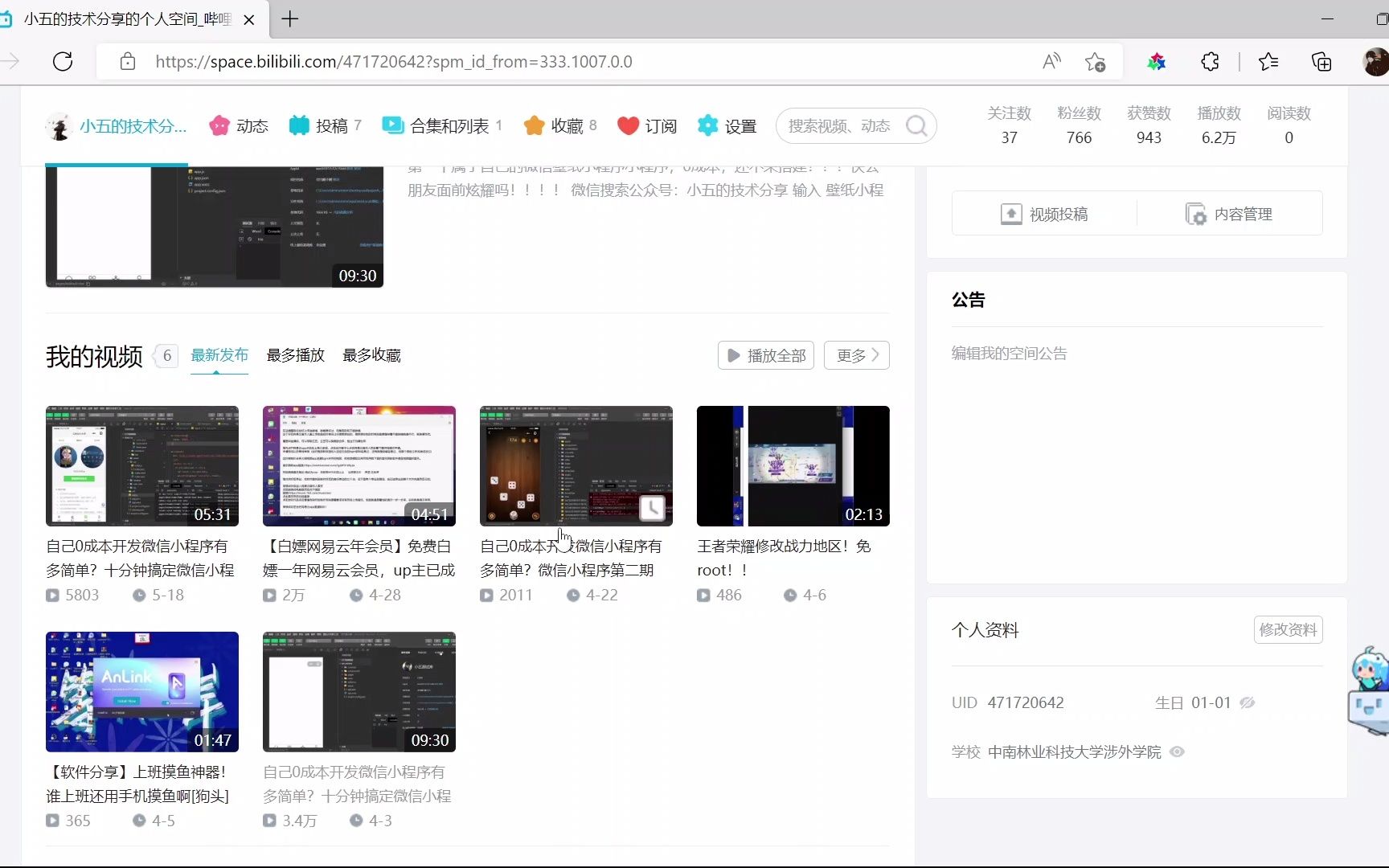The width and height of the screenshot is (1389, 868).
Task: Open the grid's 09:30 video thumbnail dated 4-3
Action: coord(359,692)
